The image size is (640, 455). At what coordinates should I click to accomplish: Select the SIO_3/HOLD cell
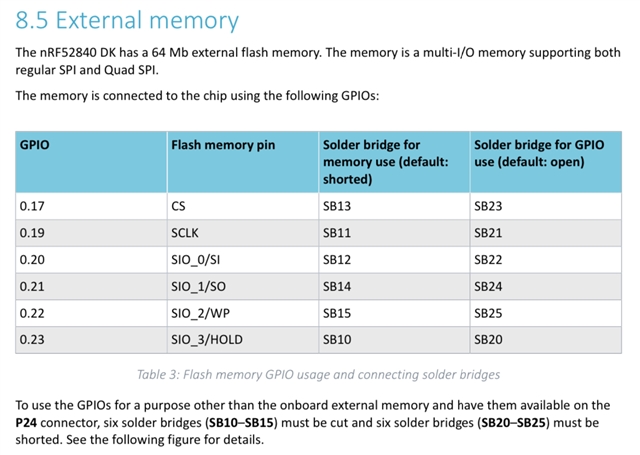click(242, 340)
